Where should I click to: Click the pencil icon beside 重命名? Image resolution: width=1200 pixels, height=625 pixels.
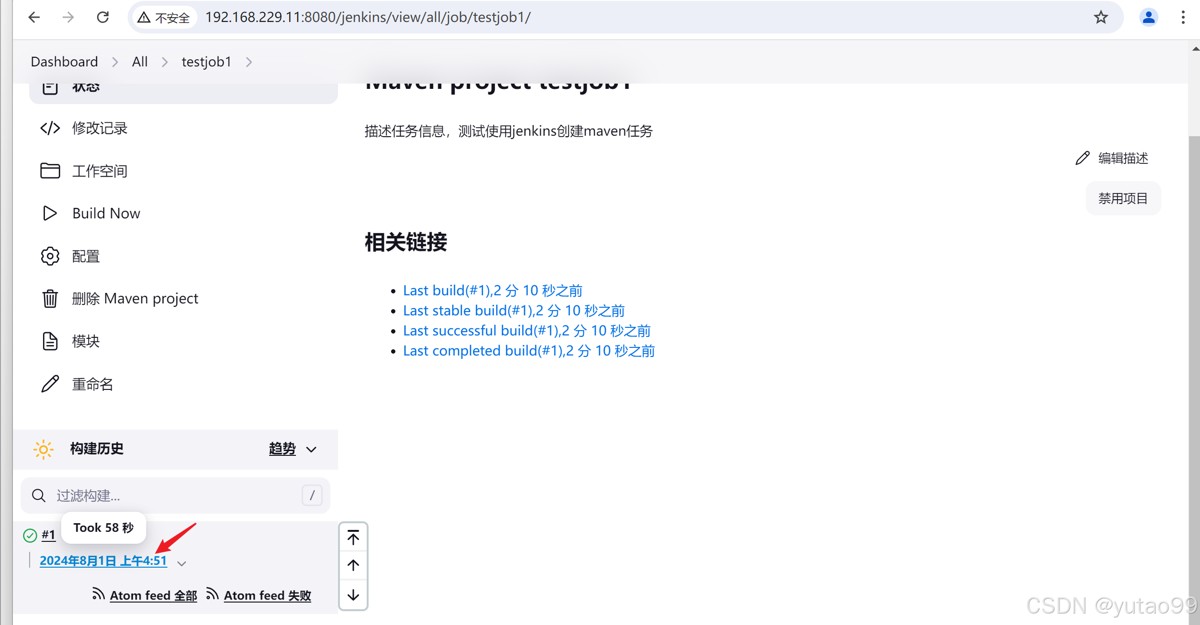click(x=50, y=384)
